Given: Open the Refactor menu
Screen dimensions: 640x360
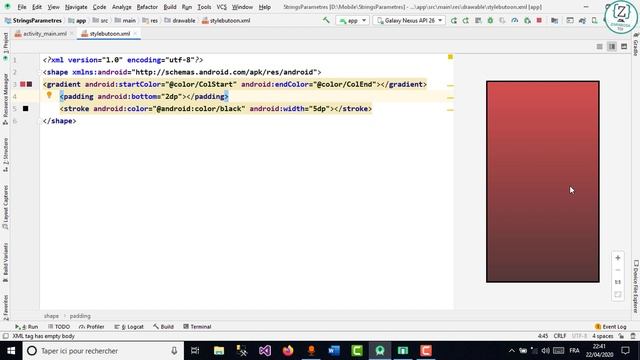Looking at the screenshot, I should (147, 7).
